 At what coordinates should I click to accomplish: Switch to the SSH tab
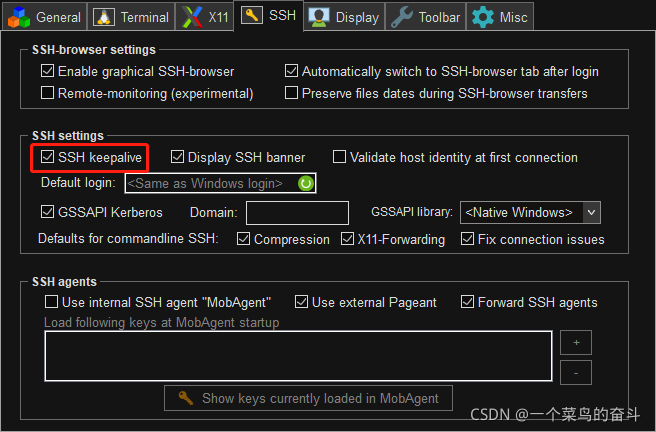click(269, 16)
